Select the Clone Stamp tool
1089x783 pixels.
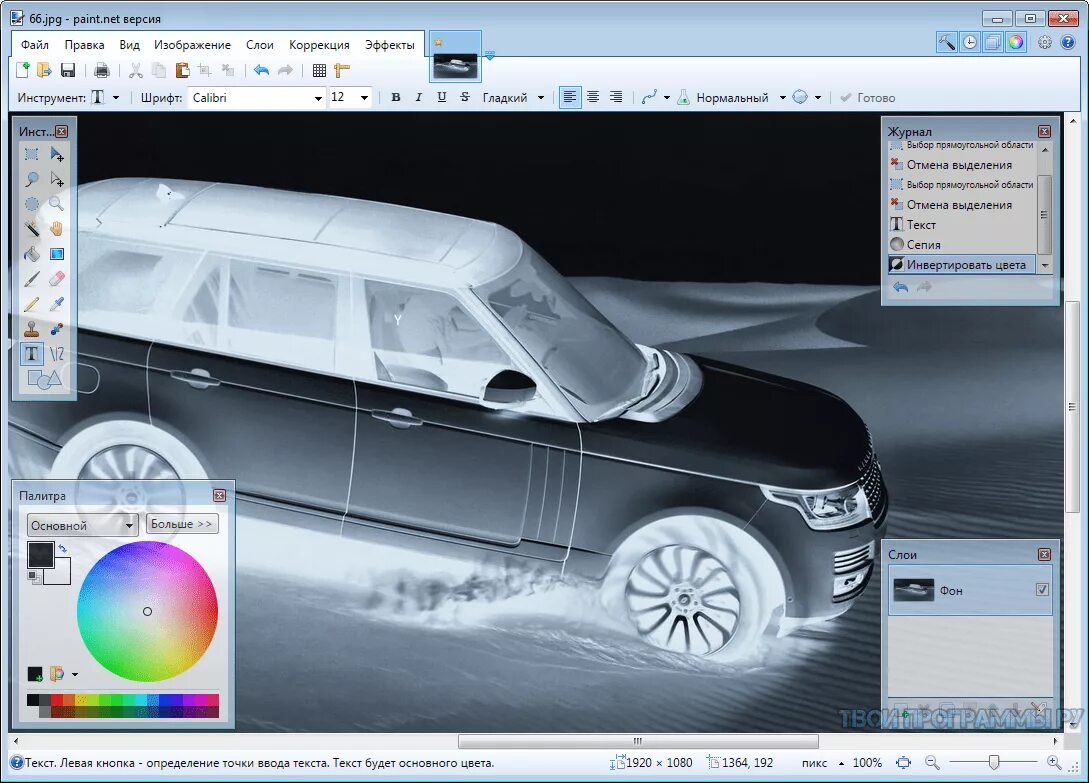31,329
